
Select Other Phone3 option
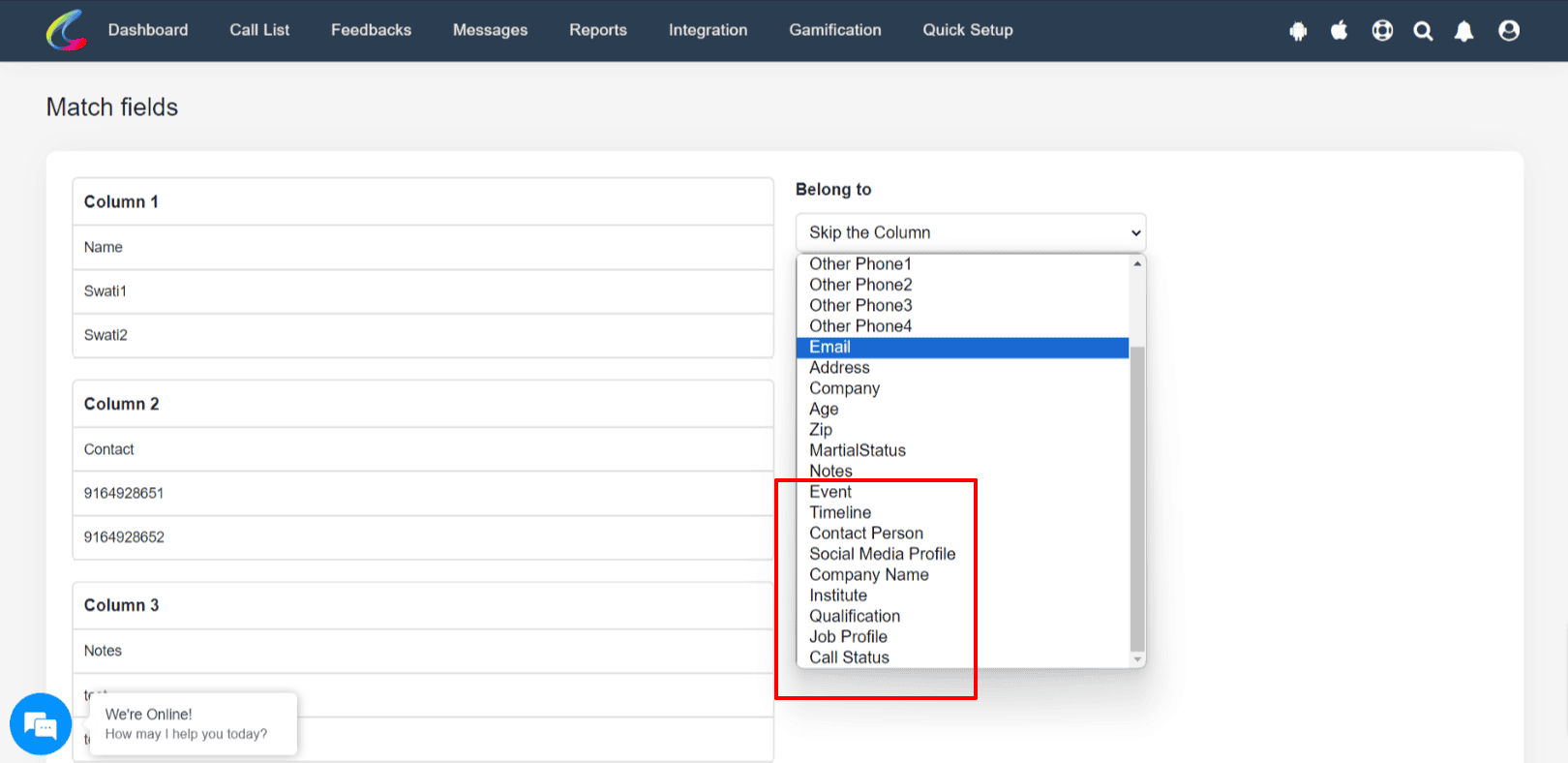coord(963,305)
